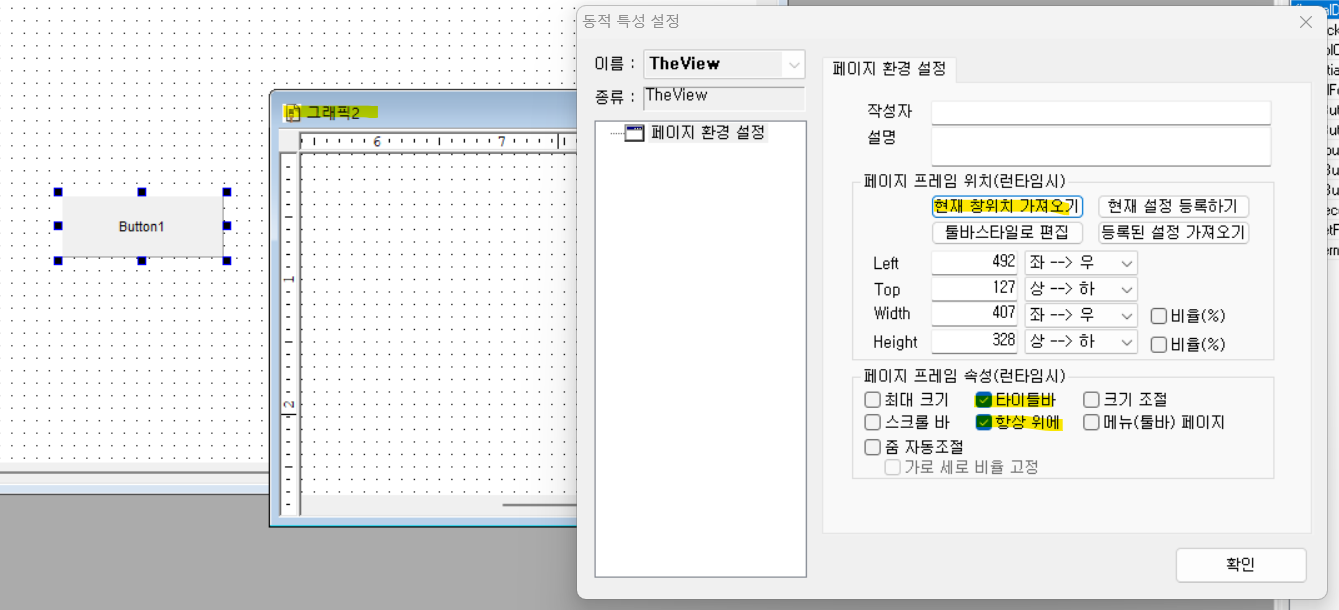
Task: Select 페이지 환경 설정 tree item
Action: (x=708, y=132)
